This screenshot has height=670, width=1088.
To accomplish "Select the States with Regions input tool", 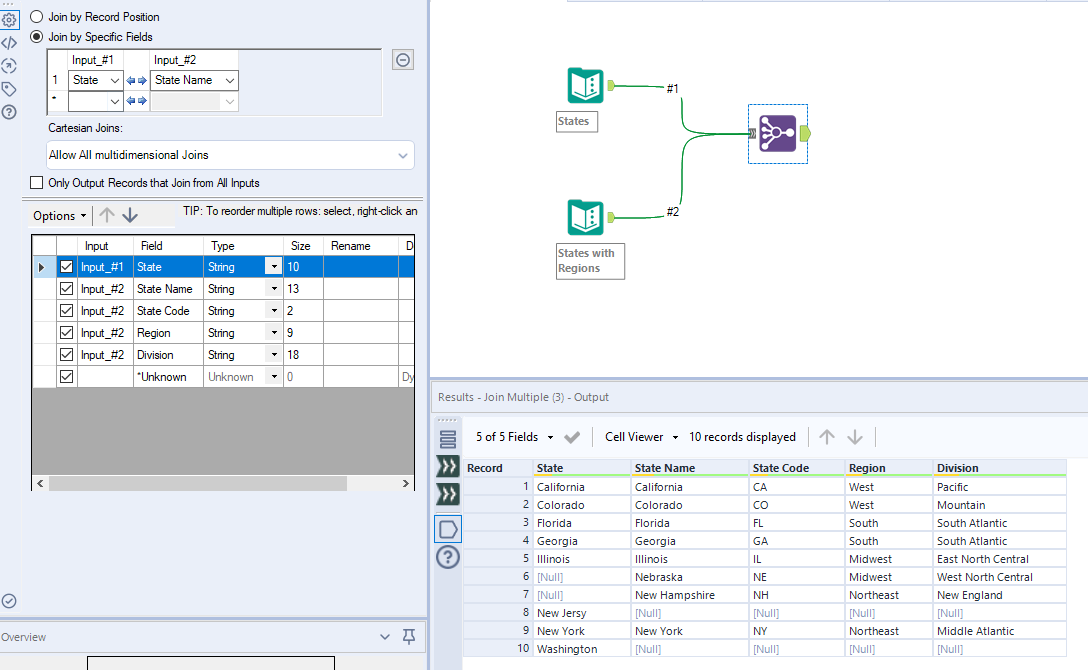I will coord(585,217).
